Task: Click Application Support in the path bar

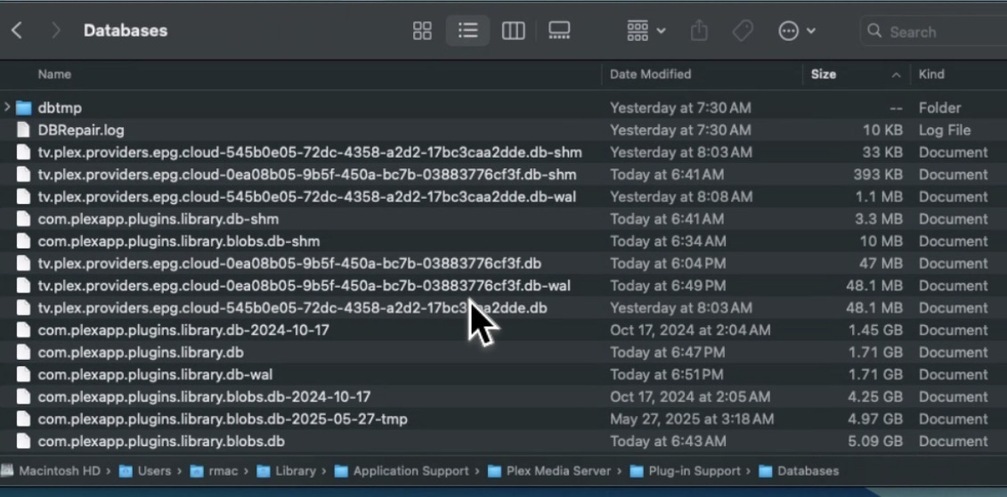Action: [x=402, y=471]
